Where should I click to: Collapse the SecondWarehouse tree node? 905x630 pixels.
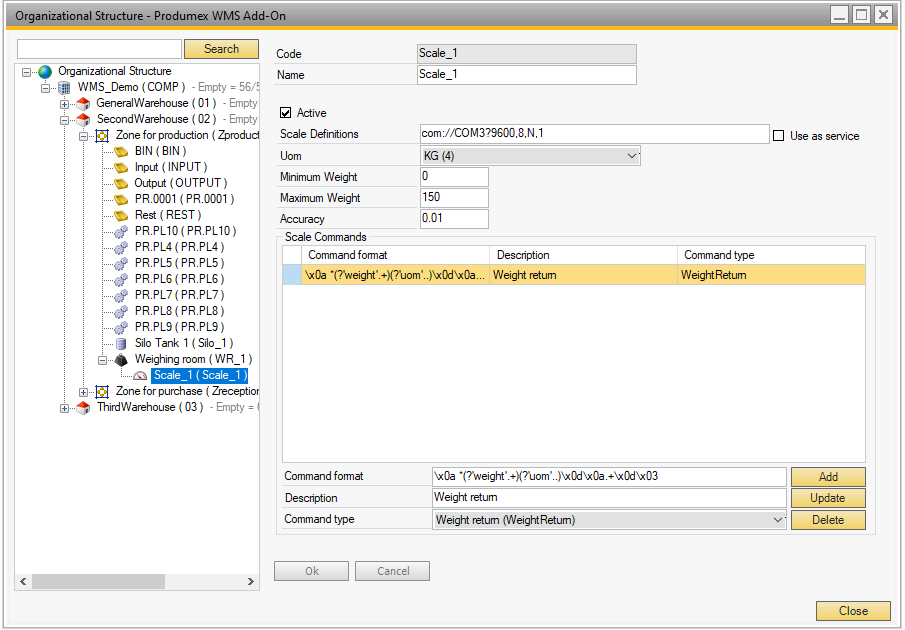tap(65, 120)
